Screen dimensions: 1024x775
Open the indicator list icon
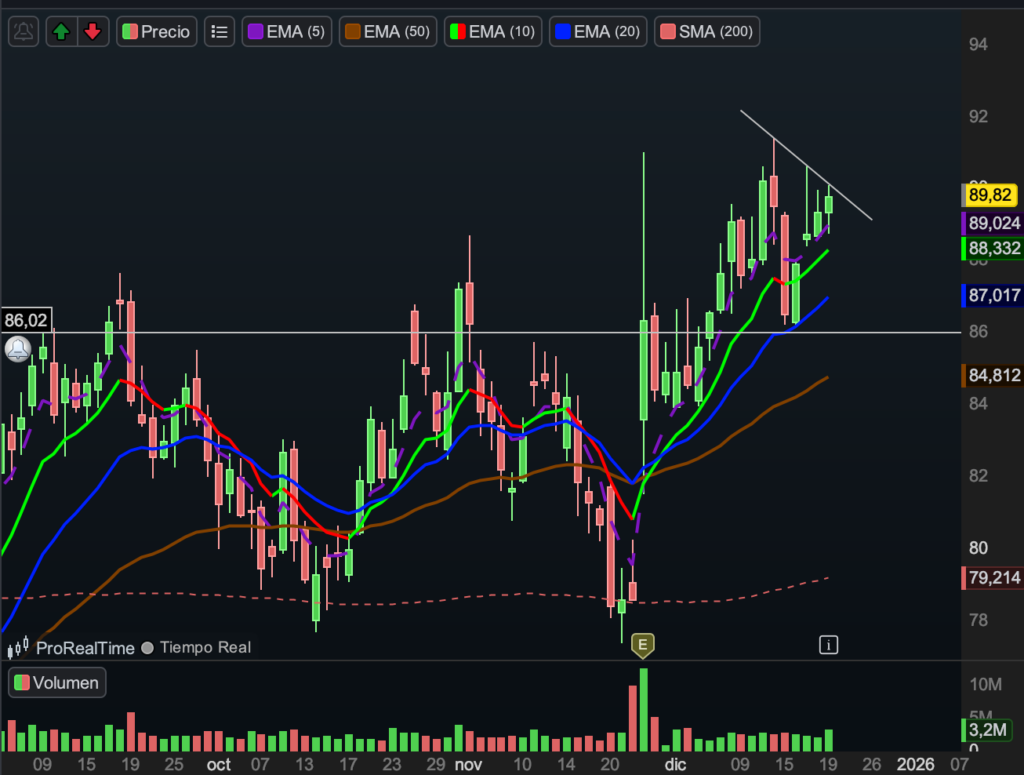(x=219, y=31)
